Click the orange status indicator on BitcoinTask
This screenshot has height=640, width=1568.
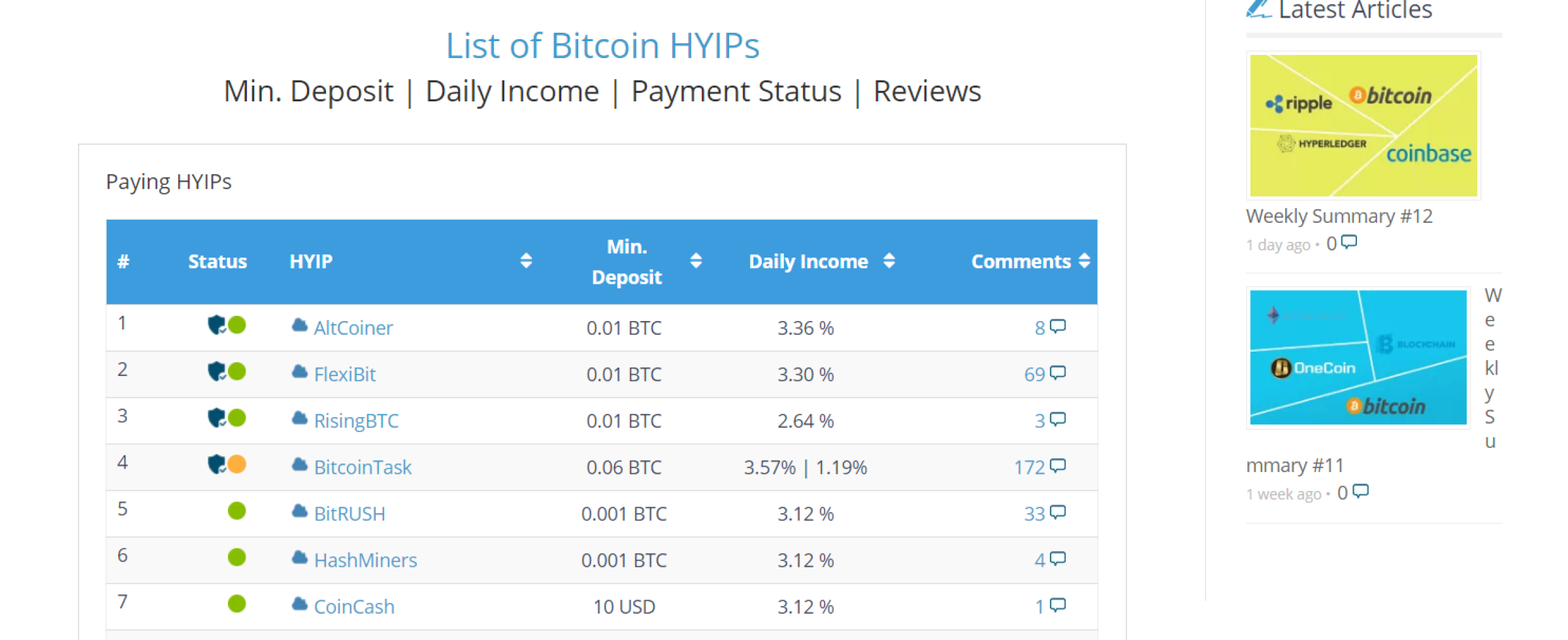[236, 465]
